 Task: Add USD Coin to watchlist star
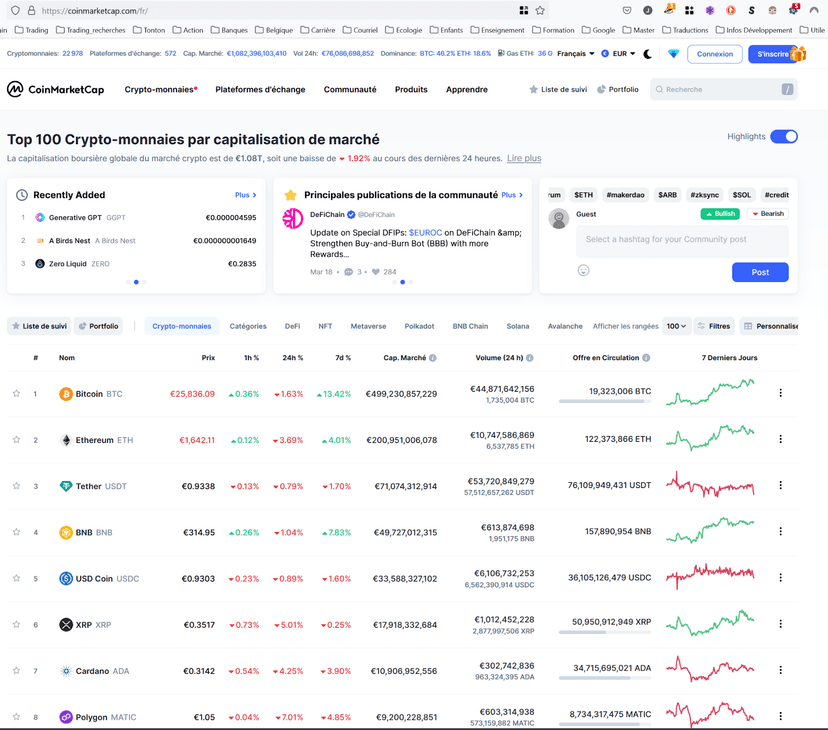[16, 578]
